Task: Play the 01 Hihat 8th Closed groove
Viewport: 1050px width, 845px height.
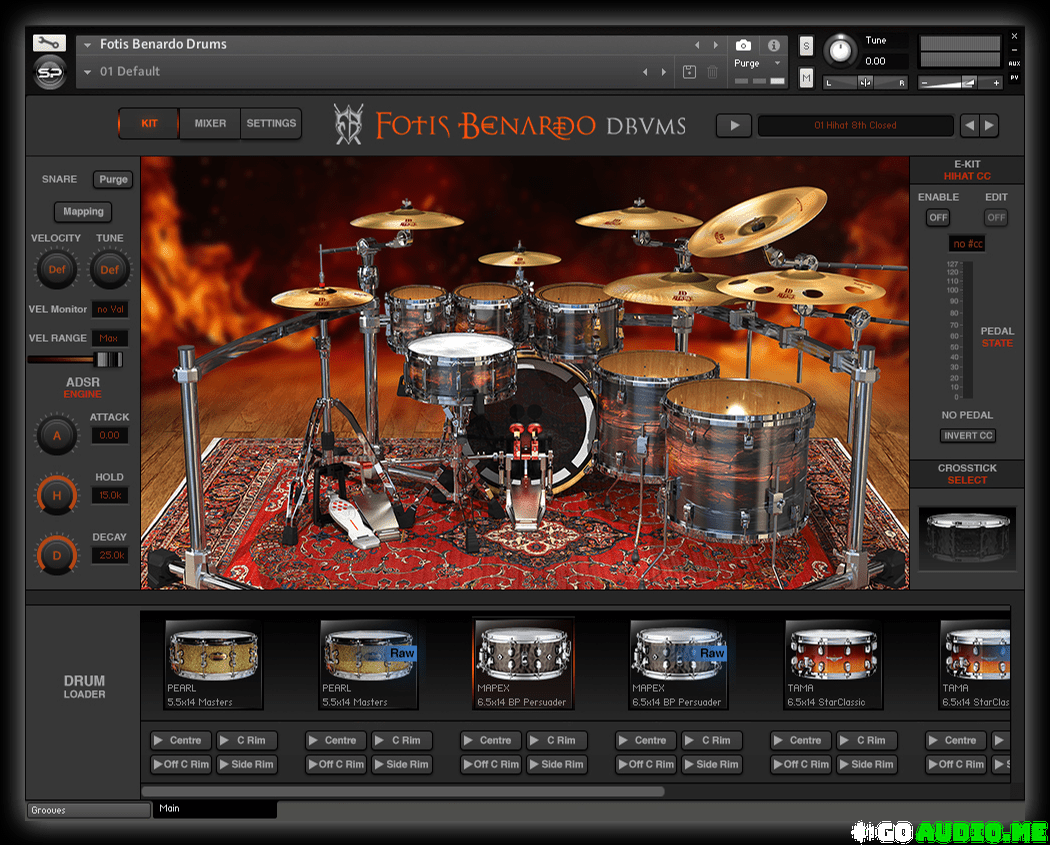Action: click(x=734, y=125)
